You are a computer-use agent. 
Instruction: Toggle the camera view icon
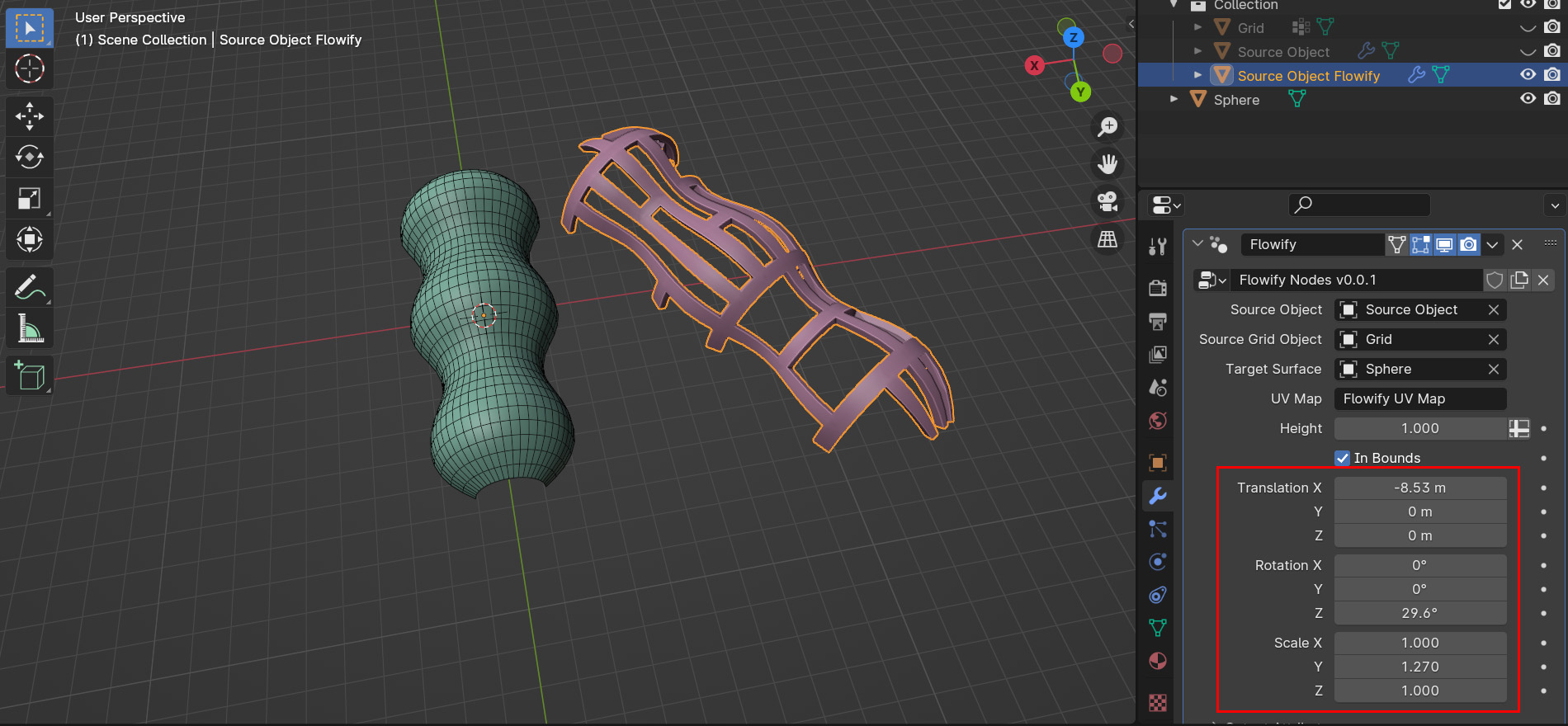coord(1108,201)
